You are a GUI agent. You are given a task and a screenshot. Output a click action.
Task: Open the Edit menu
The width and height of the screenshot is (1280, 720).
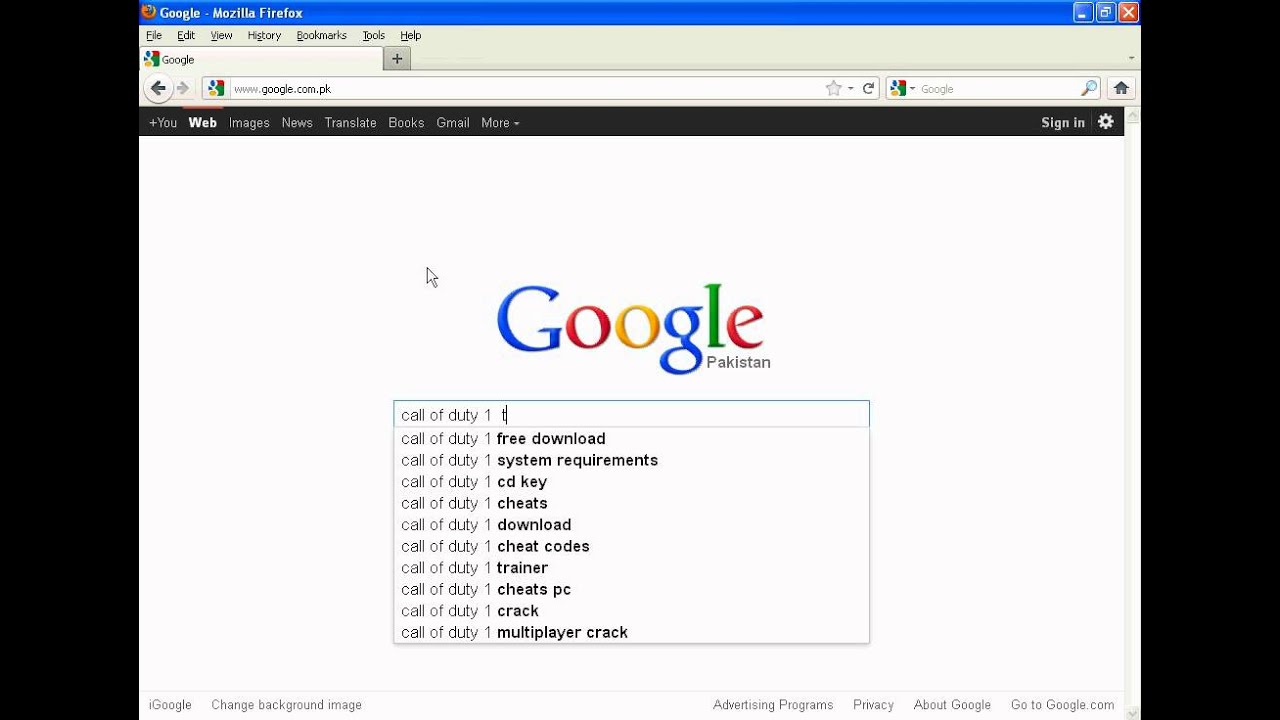click(186, 35)
